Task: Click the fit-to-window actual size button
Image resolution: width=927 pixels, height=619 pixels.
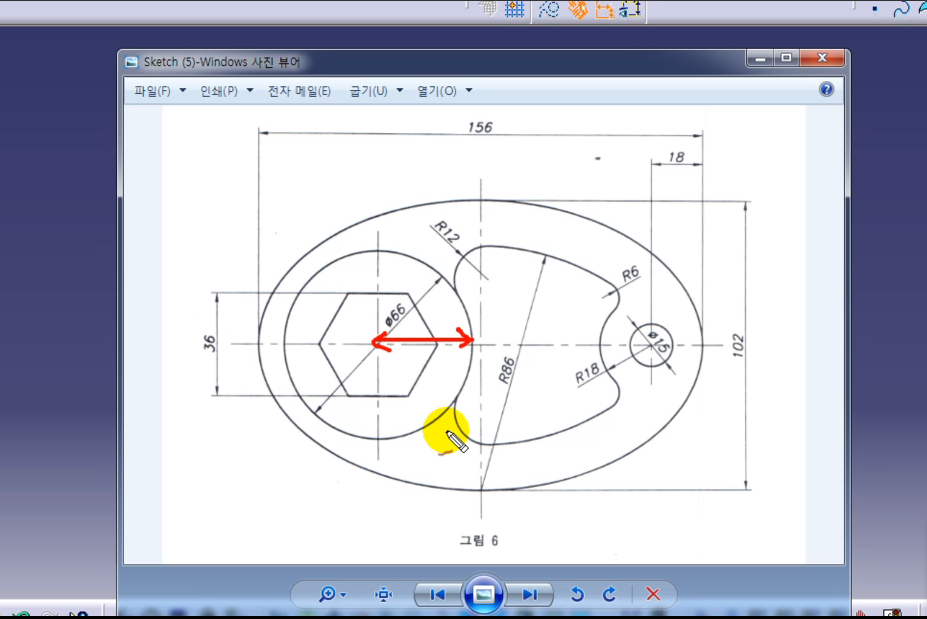Action: [384, 594]
